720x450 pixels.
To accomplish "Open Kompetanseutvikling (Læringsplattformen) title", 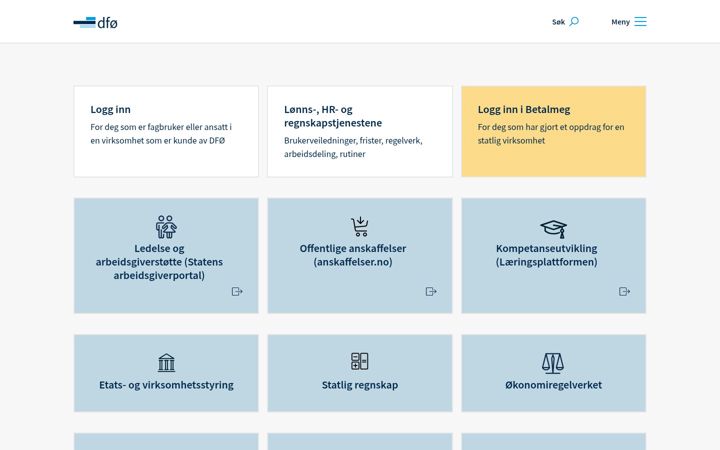I will coord(546,255).
